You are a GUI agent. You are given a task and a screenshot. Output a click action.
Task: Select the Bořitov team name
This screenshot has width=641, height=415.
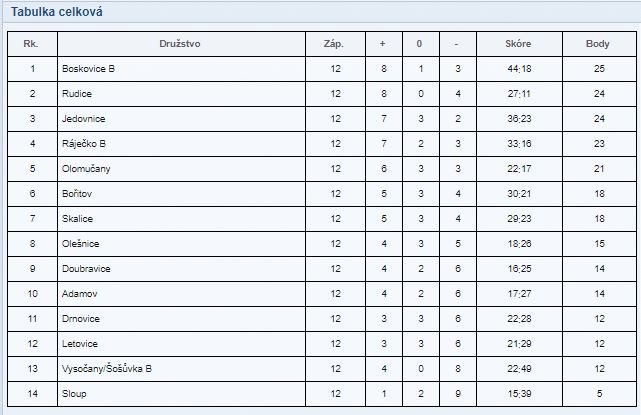[77, 193]
